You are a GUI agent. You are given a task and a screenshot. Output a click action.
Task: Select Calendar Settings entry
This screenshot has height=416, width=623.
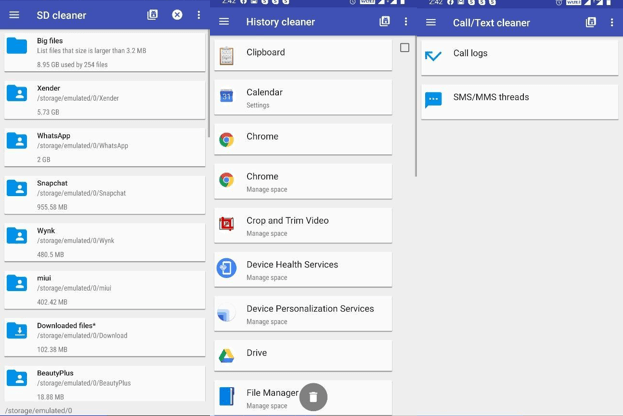[303, 97]
